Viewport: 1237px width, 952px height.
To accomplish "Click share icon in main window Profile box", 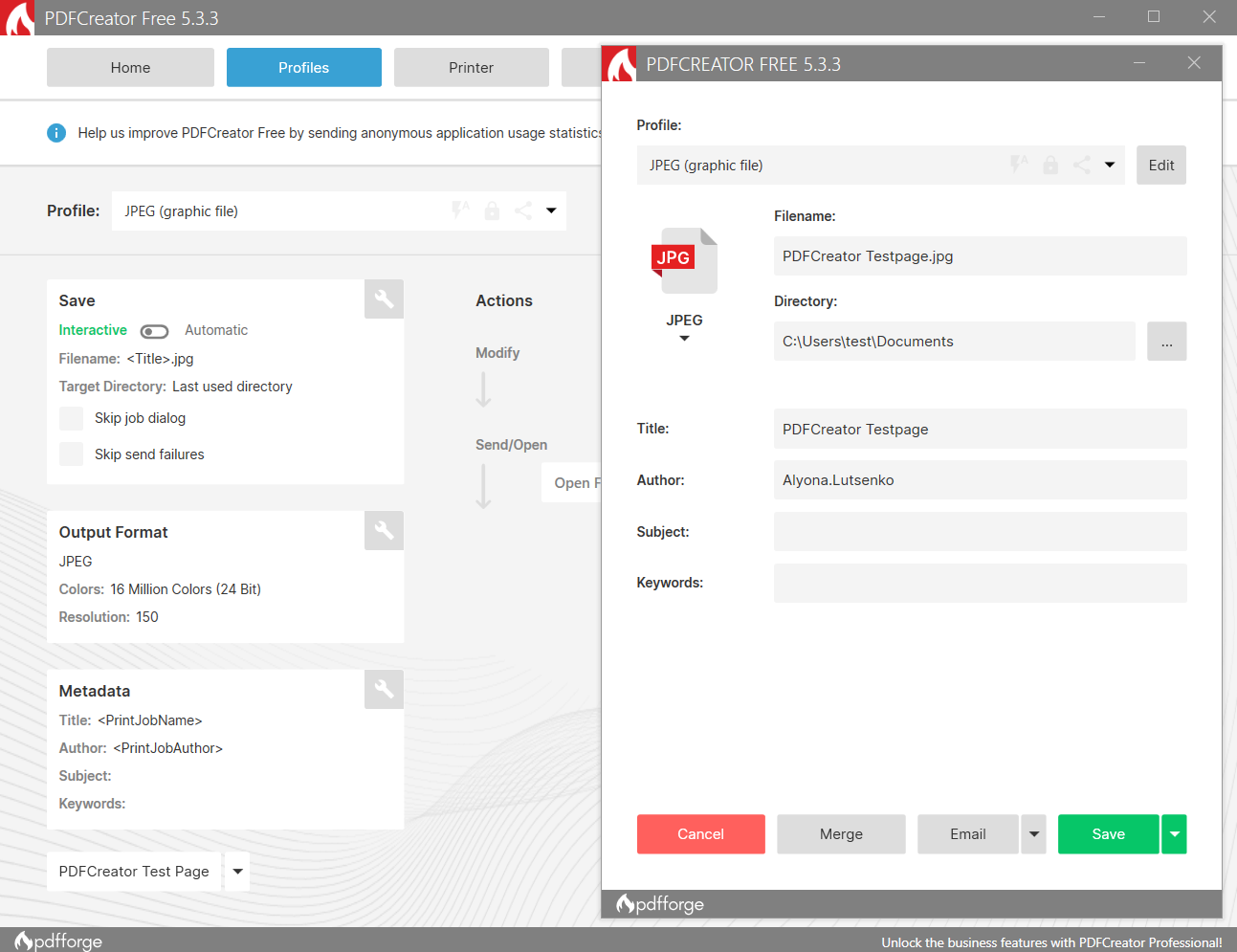I will click(x=522, y=210).
